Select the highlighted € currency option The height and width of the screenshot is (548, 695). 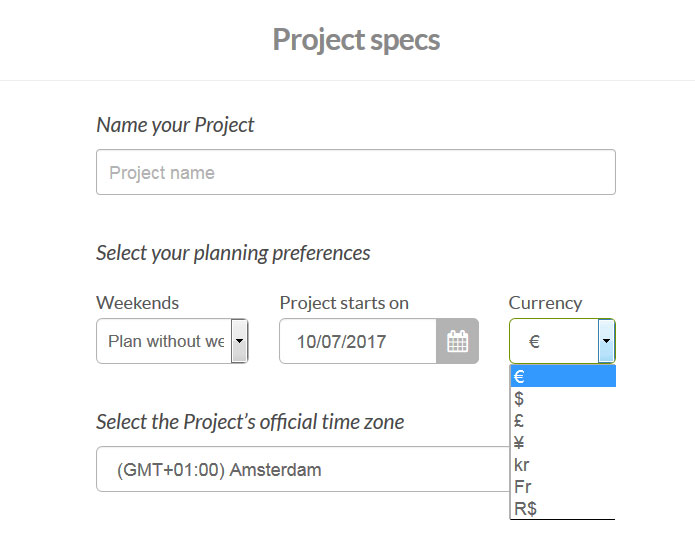562,377
